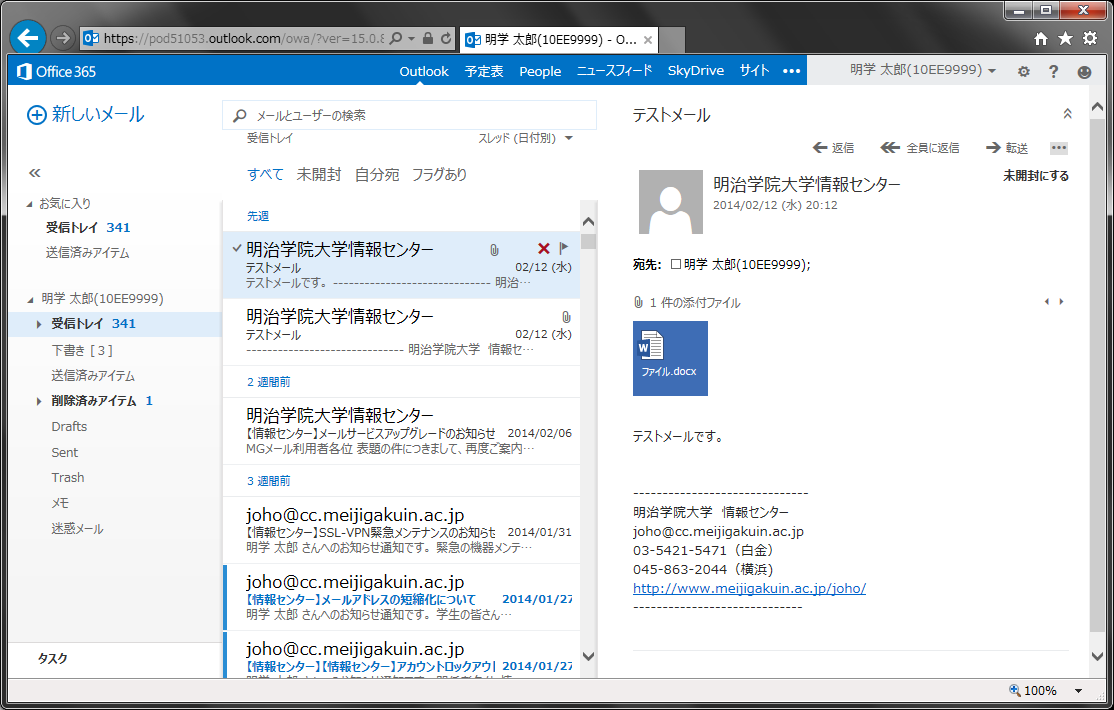Click the security lock icon in address bar

[428, 38]
